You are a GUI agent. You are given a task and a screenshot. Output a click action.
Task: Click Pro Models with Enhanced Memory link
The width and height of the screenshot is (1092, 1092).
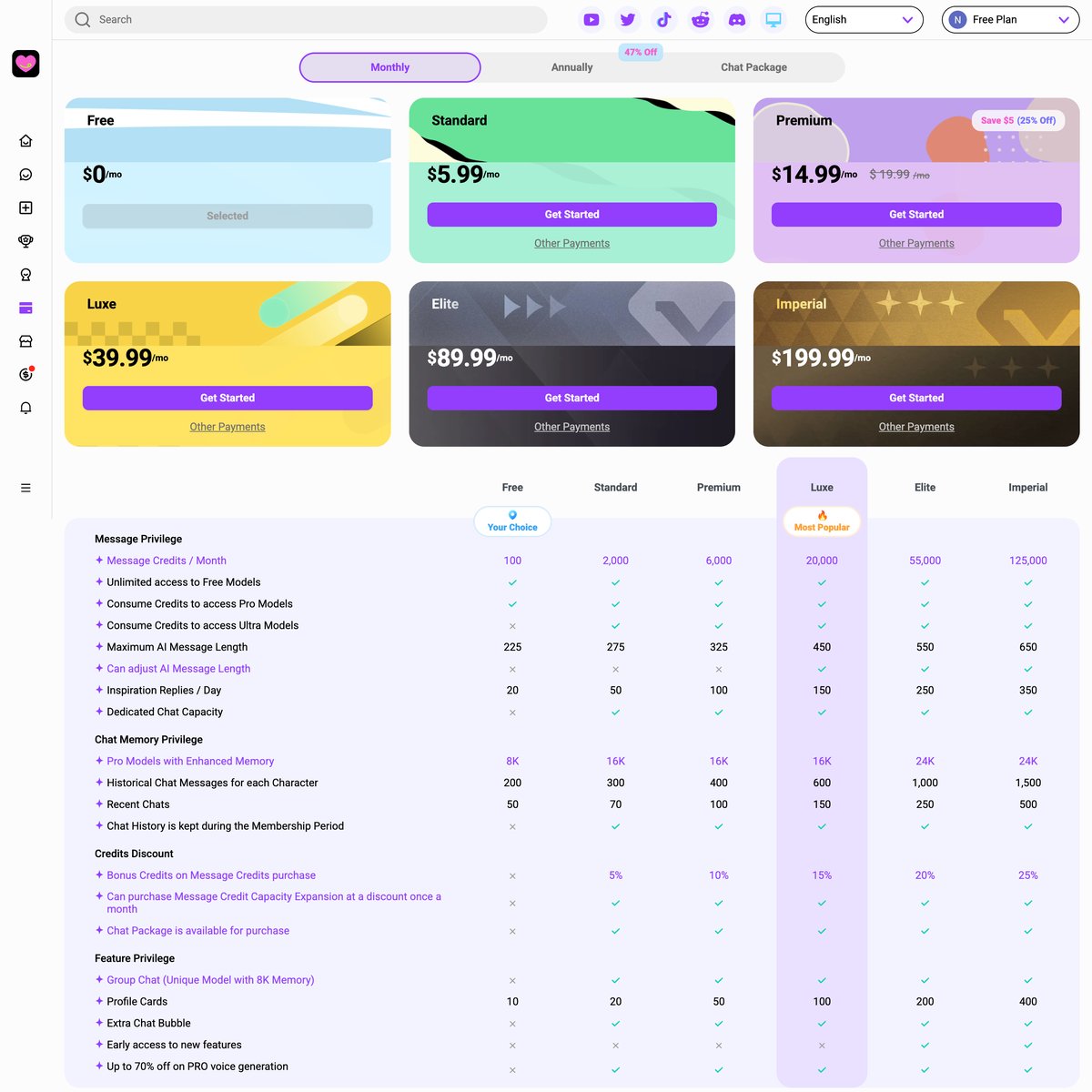tap(190, 762)
